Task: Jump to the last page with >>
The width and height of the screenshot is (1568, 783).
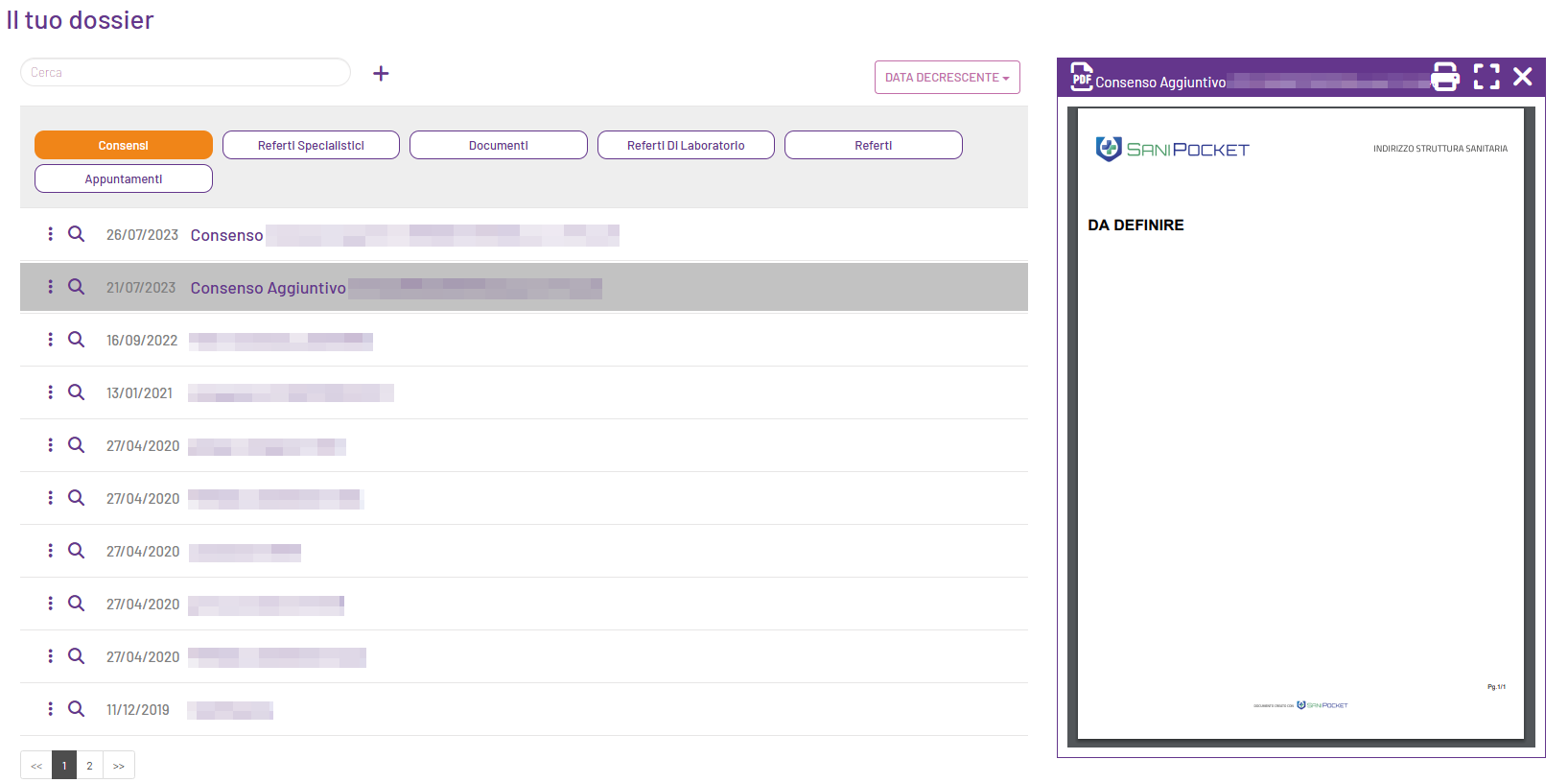Action: (x=119, y=766)
